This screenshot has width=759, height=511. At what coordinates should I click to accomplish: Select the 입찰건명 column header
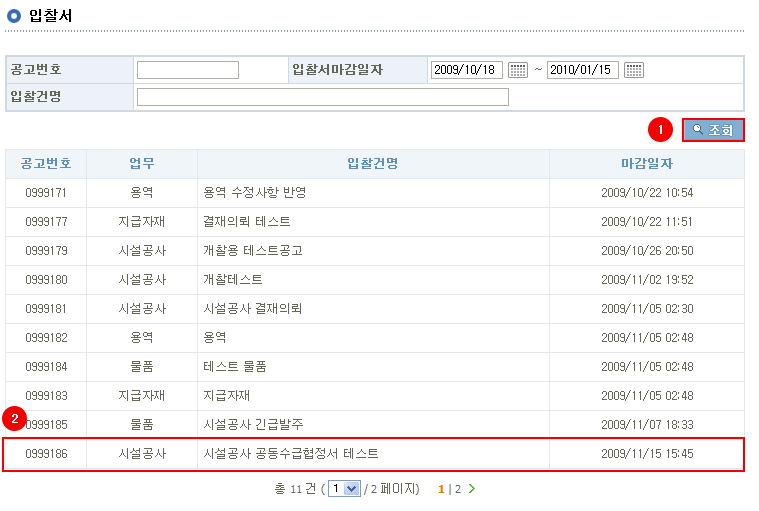pyautogui.click(x=373, y=164)
